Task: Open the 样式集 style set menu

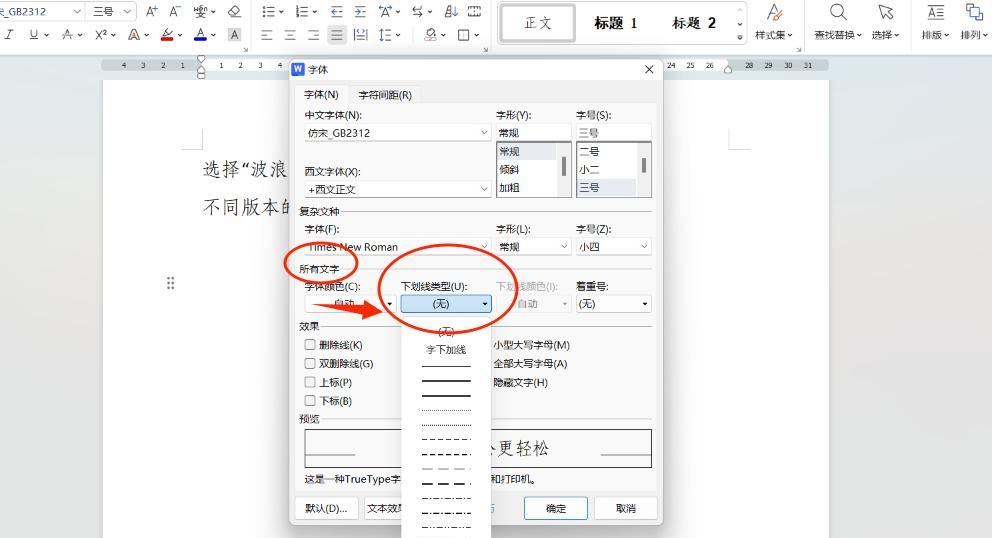Action: pos(774,22)
